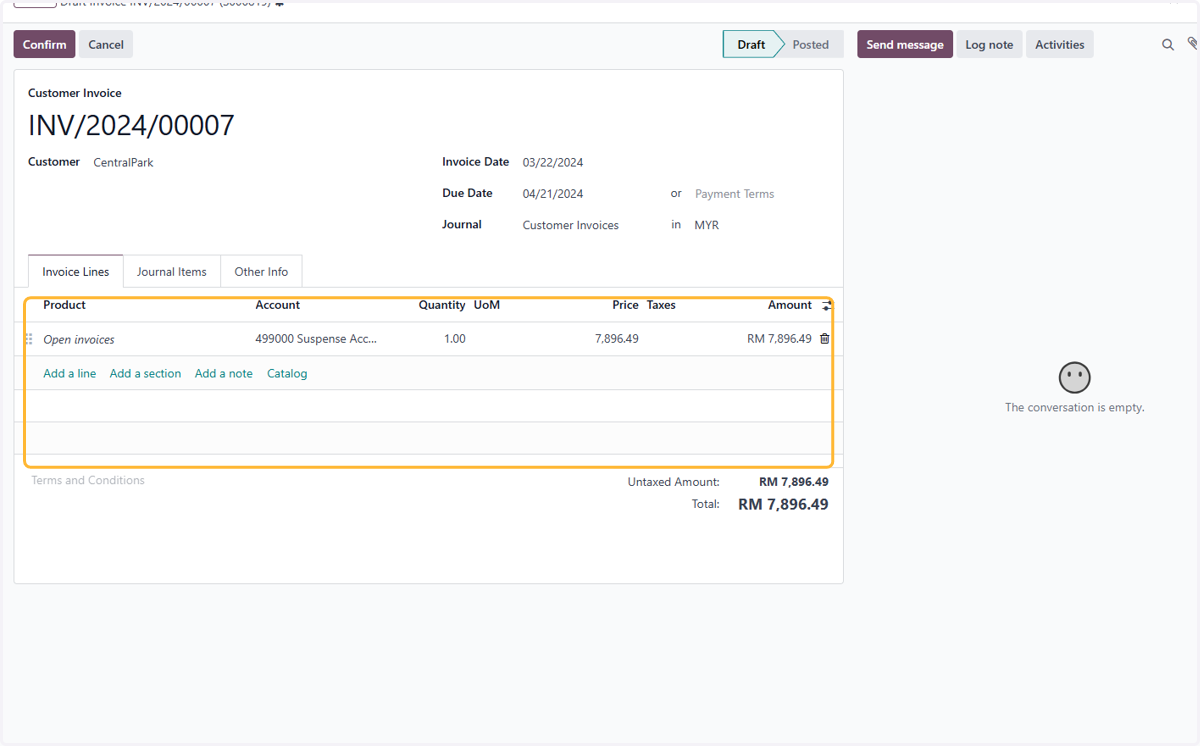Grab the drag handle of Open invoices row
The image size is (1200, 746).
[x=29, y=339]
